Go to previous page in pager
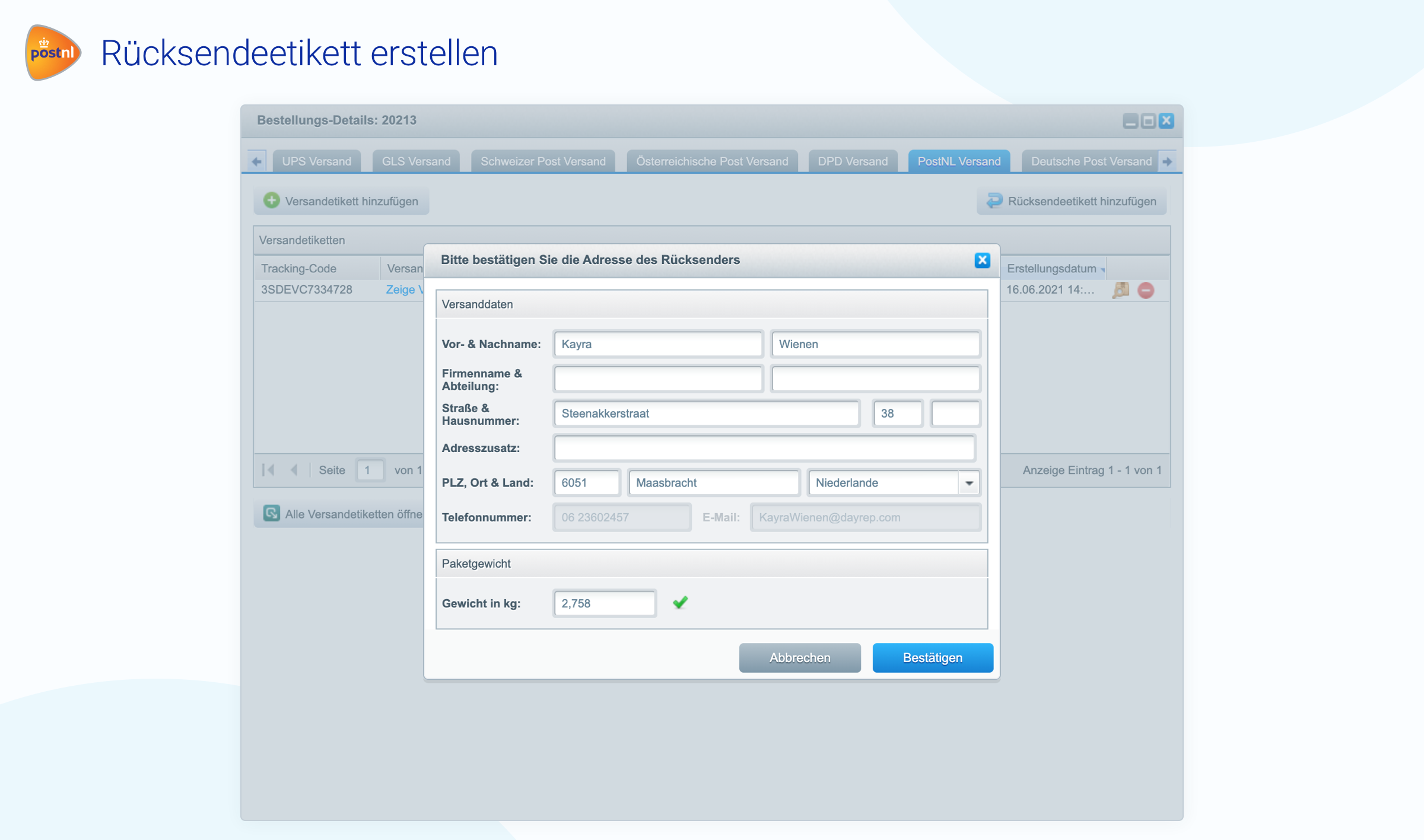1424x840 pixels. click(x=294, y=470)
